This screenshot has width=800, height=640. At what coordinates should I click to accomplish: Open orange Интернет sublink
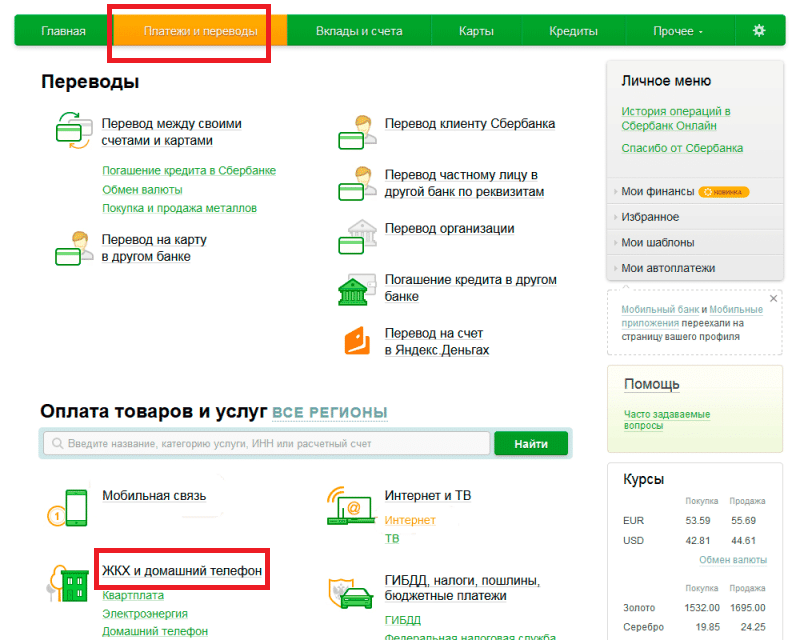tap(410, 520)
